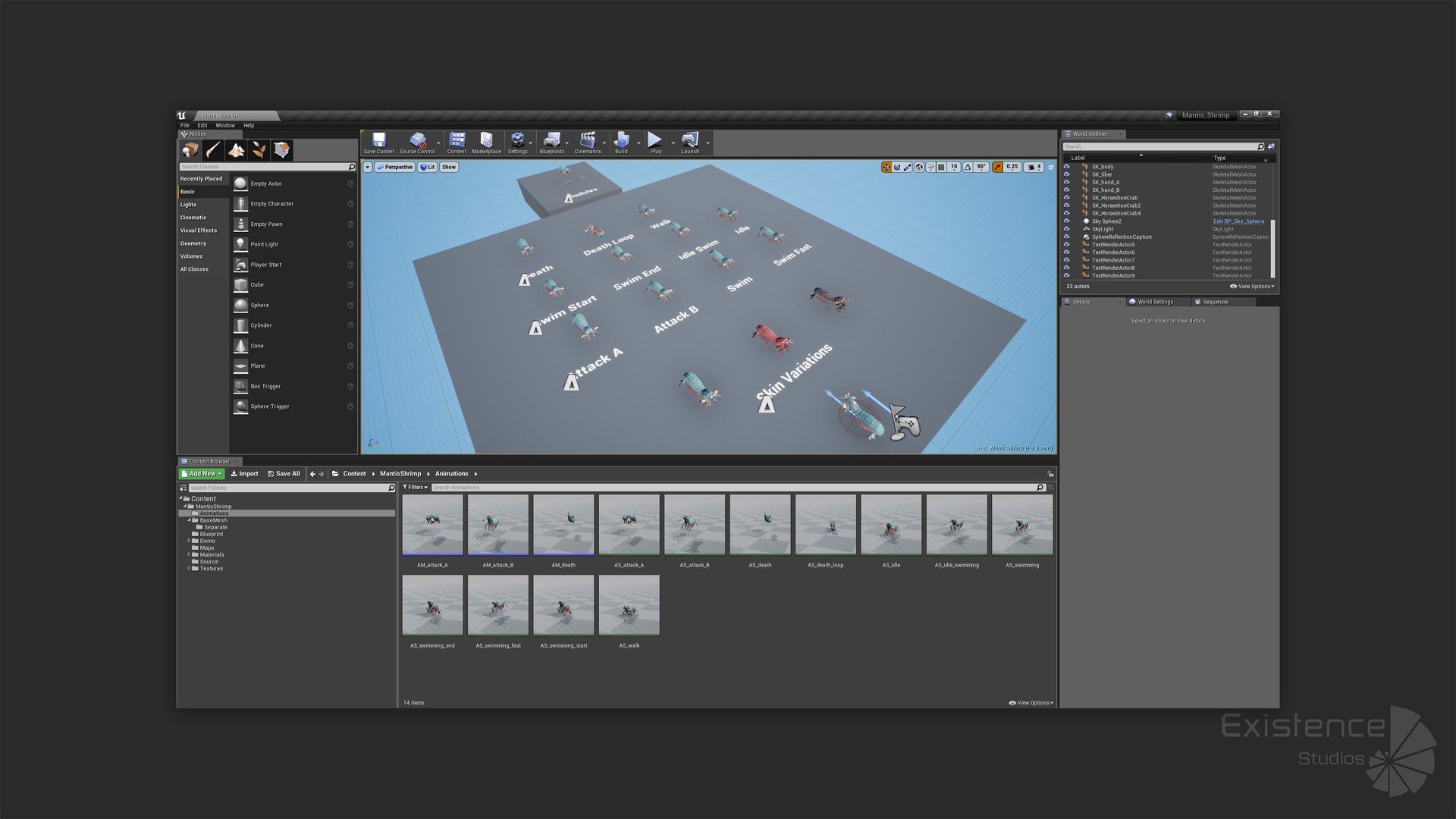1456x819 pixels.
Task: Select the Landscape mode icon
Action: 236,150
